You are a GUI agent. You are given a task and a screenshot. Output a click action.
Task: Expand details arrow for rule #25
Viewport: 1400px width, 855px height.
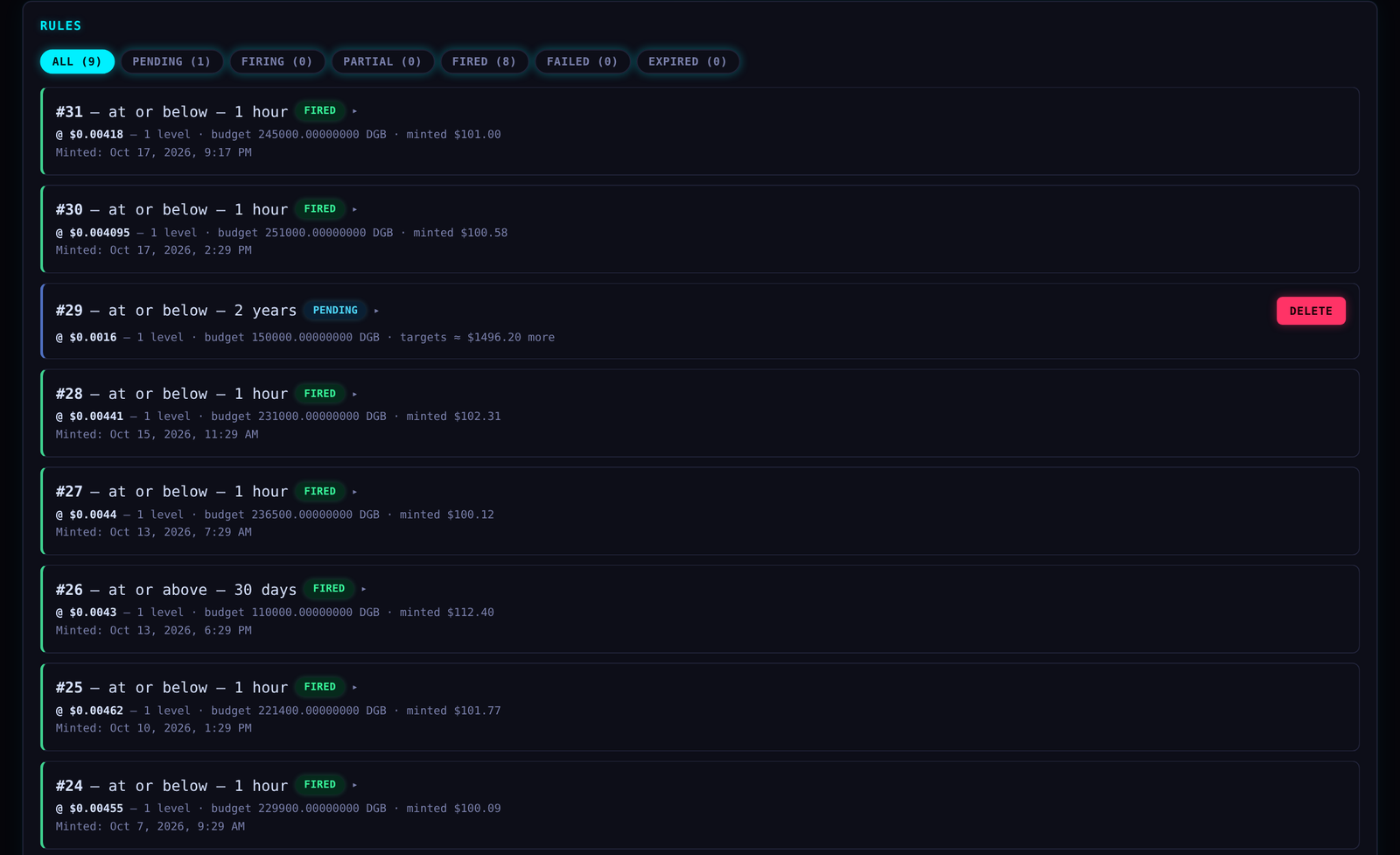click(354, 687)
